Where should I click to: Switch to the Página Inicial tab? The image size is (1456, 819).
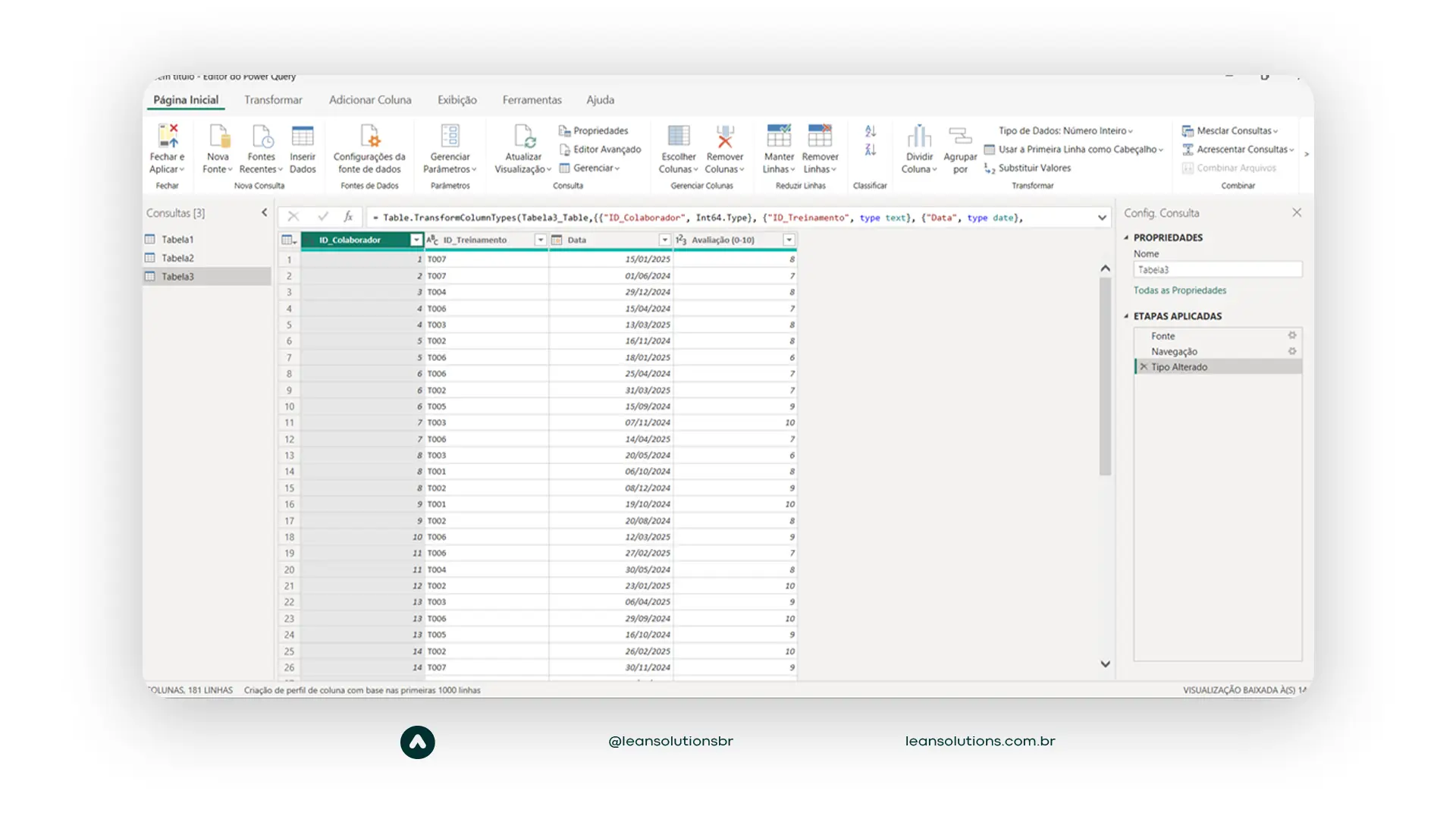(186, 100)
